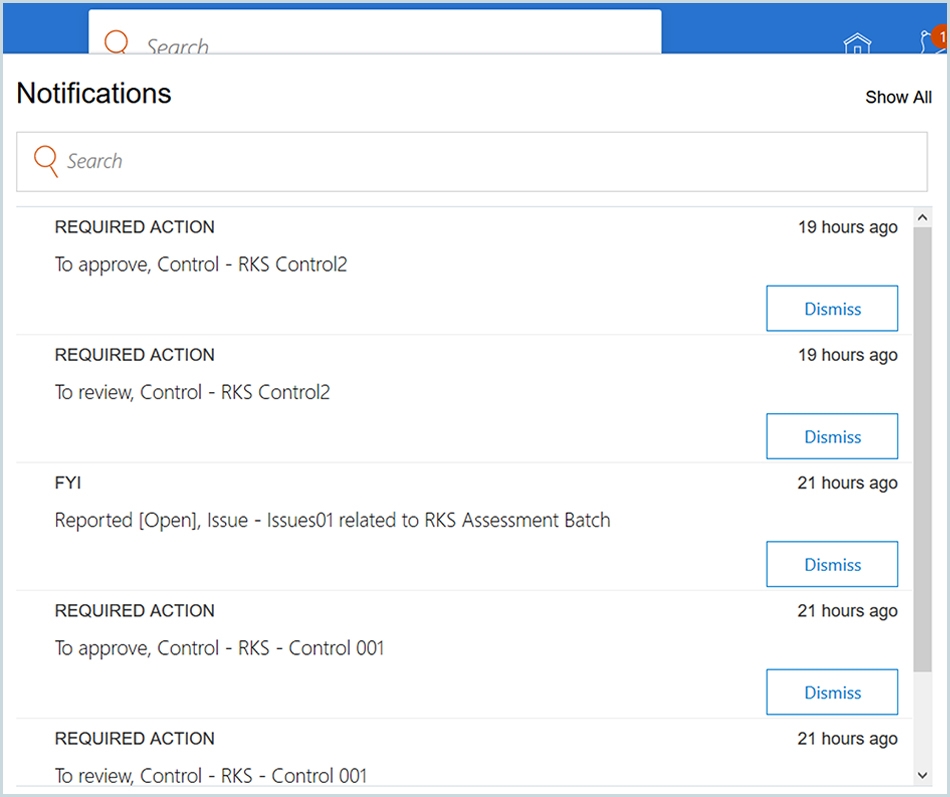Show All notifications
950x797 pixels.
coord(898,97)
